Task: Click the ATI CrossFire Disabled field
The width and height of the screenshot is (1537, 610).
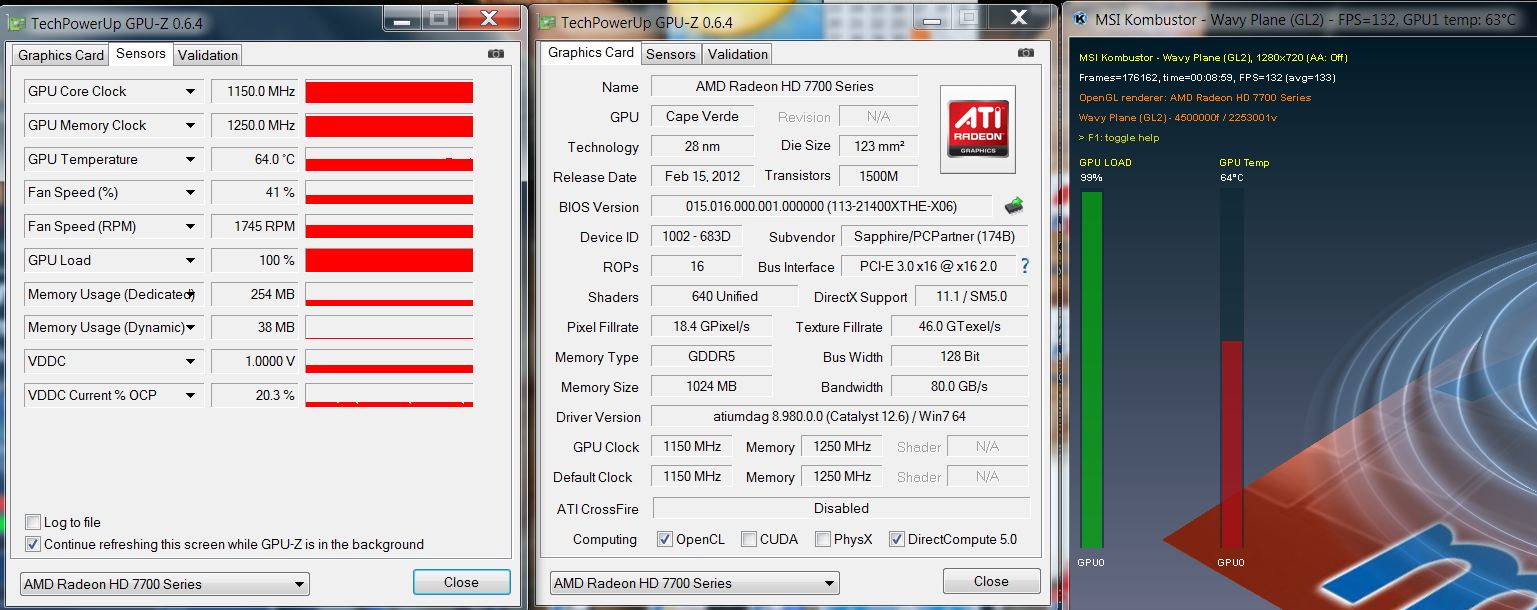Action: point(841,508)
